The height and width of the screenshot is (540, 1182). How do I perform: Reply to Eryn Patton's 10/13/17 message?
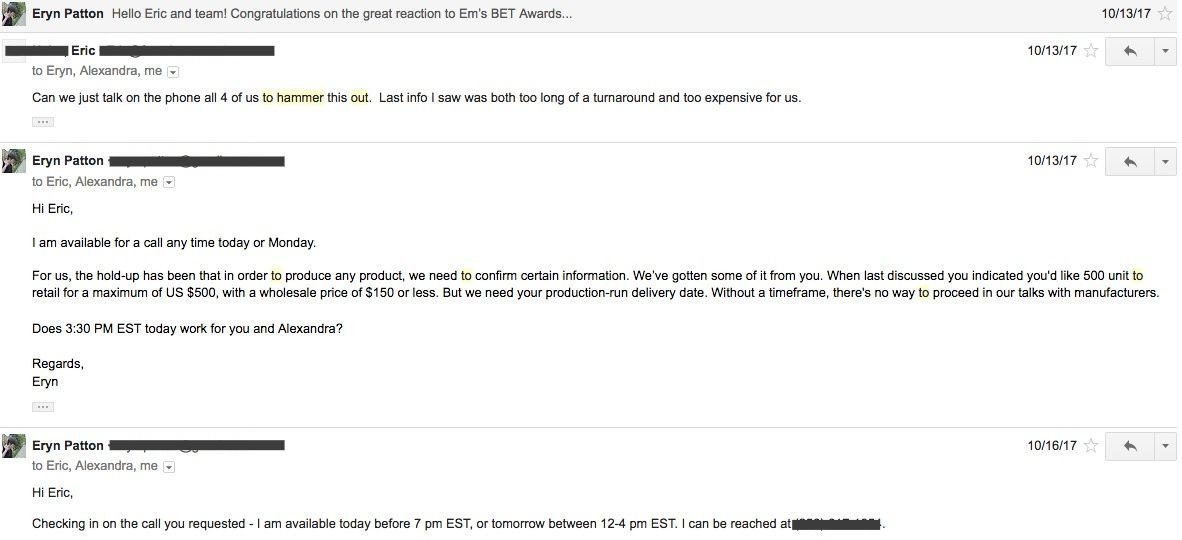point(1130,161)
